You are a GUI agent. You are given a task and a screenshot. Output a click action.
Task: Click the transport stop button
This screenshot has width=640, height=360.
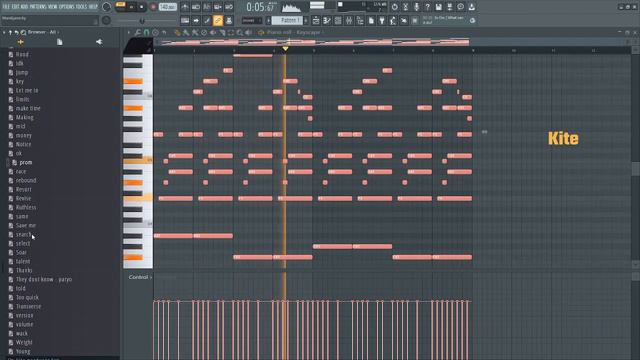(142, 7)
